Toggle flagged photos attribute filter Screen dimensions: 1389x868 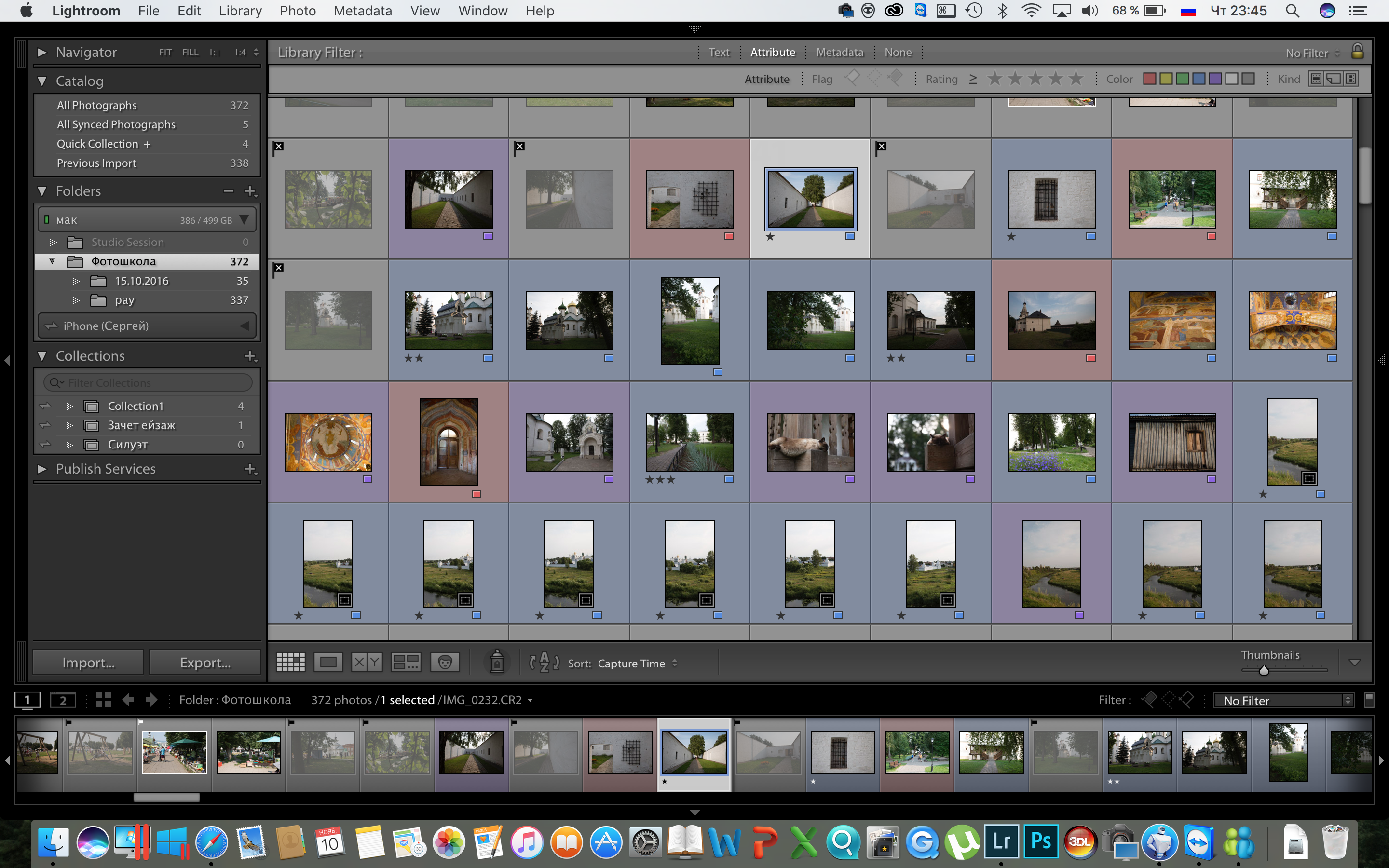click(x=852, y=78)
